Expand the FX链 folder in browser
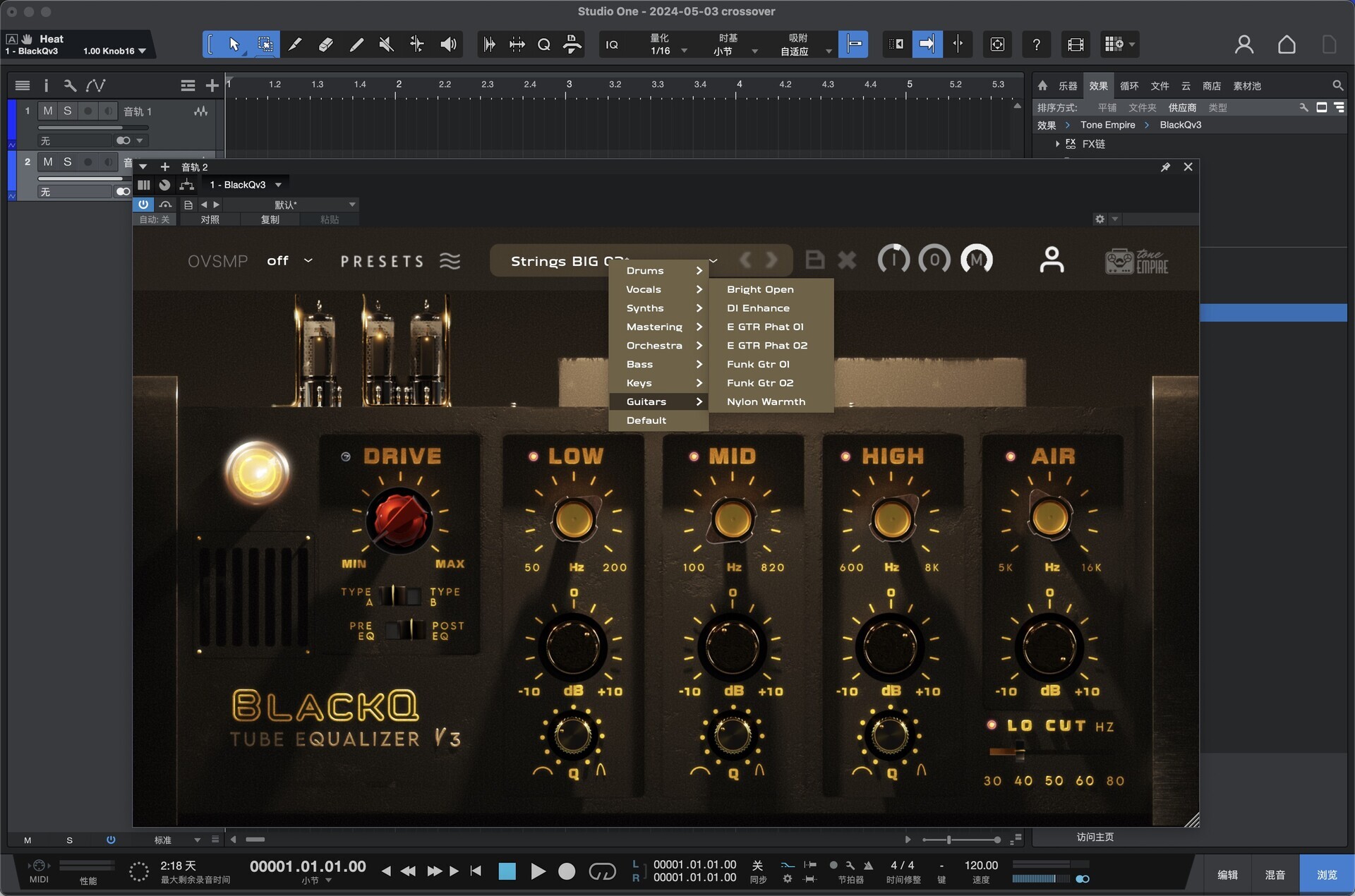1355x896 pixels. [1057, 144]
